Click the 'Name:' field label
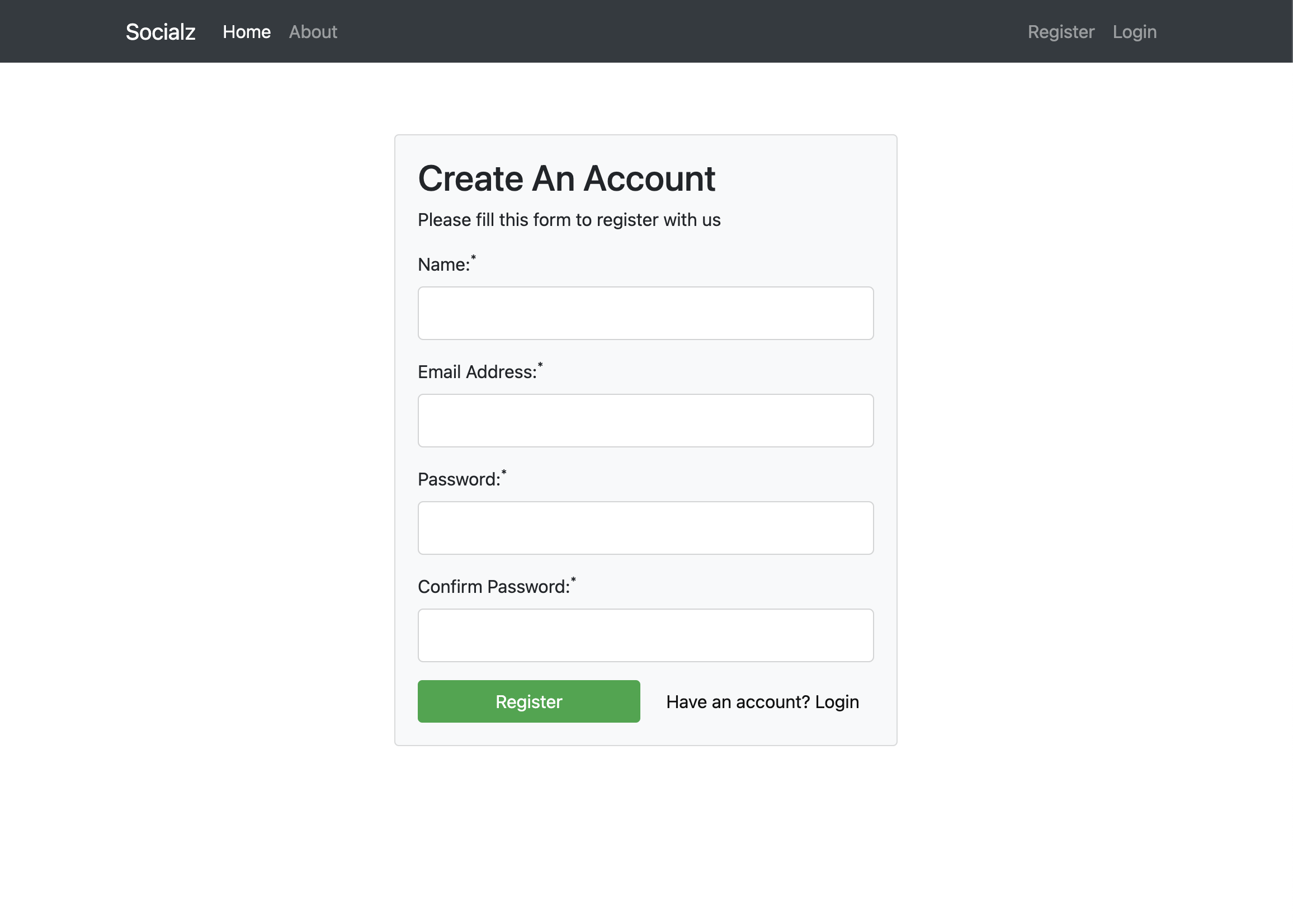 pos(443,265)
